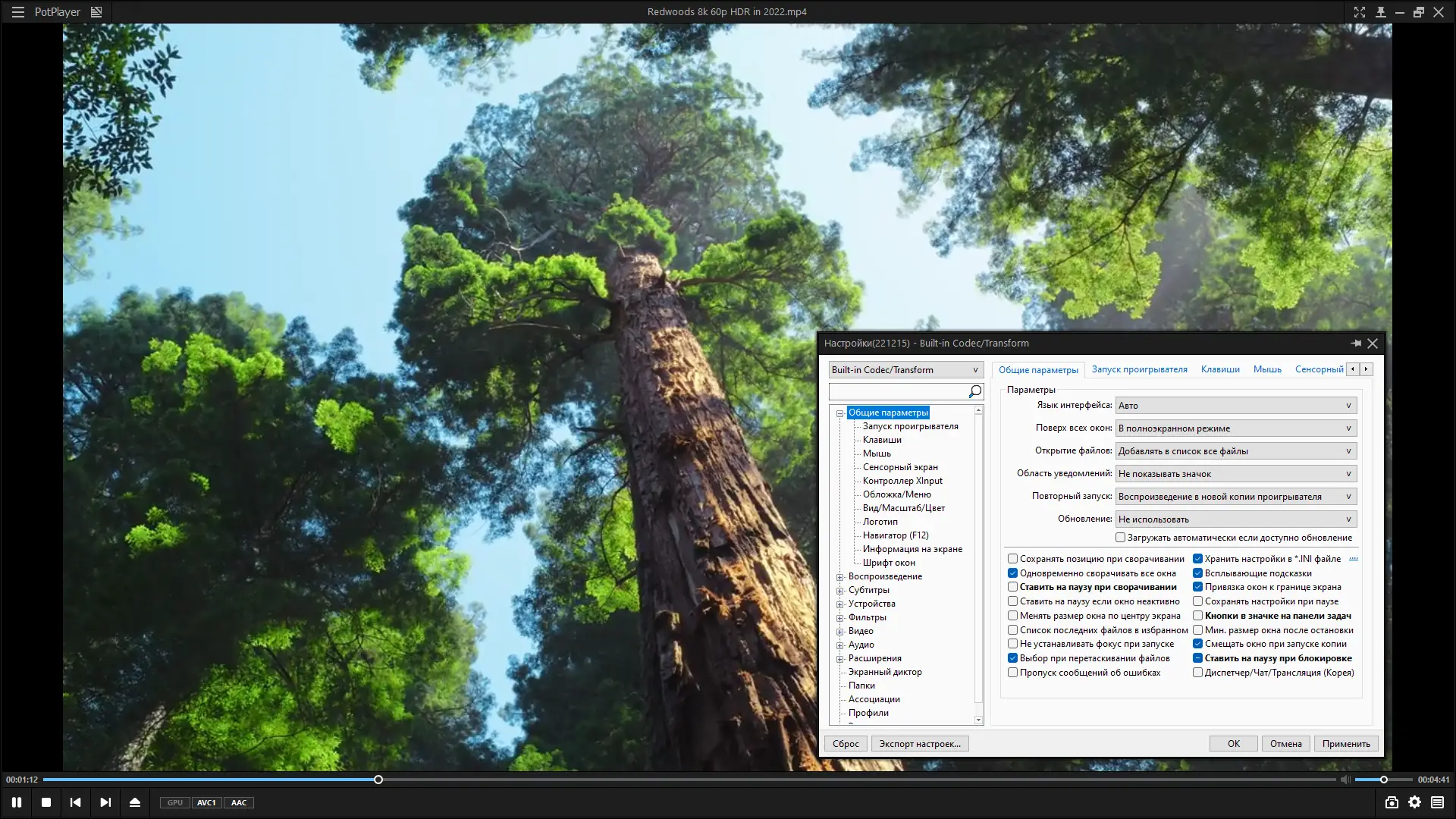Skip to the next track

105,802
